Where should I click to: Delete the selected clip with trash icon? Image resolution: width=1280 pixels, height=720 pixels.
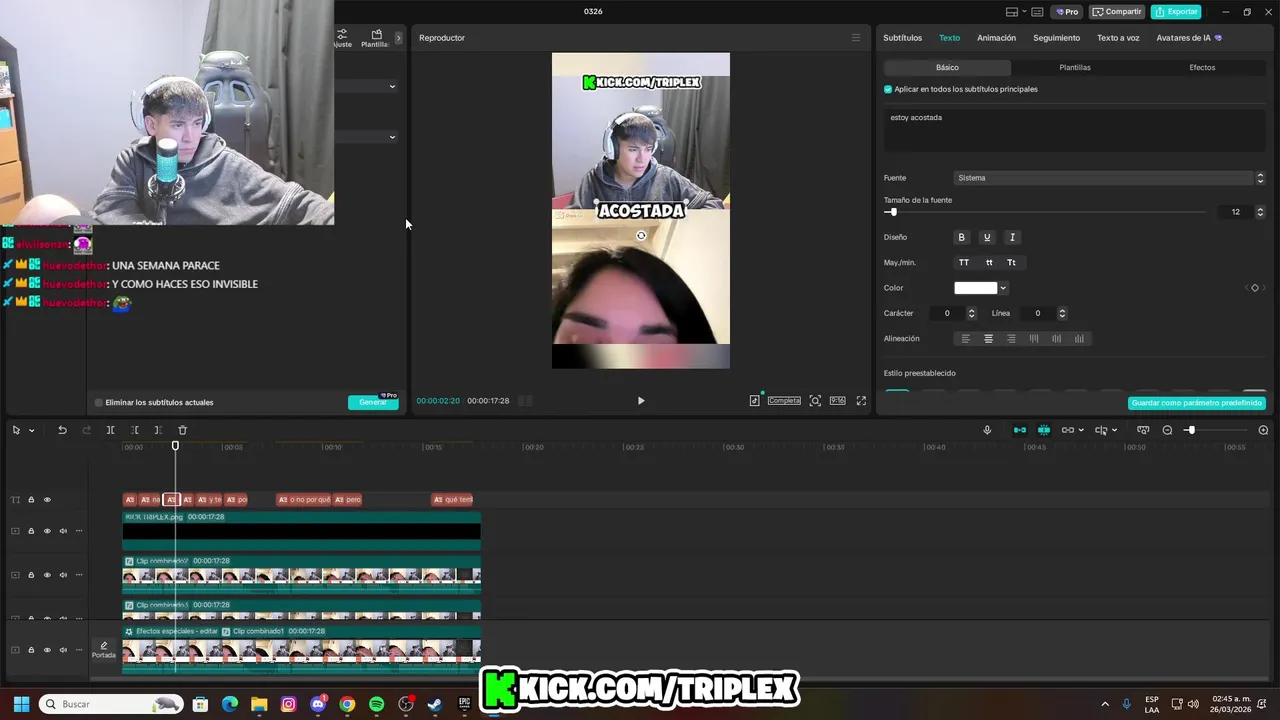click(x=182, y=430)
